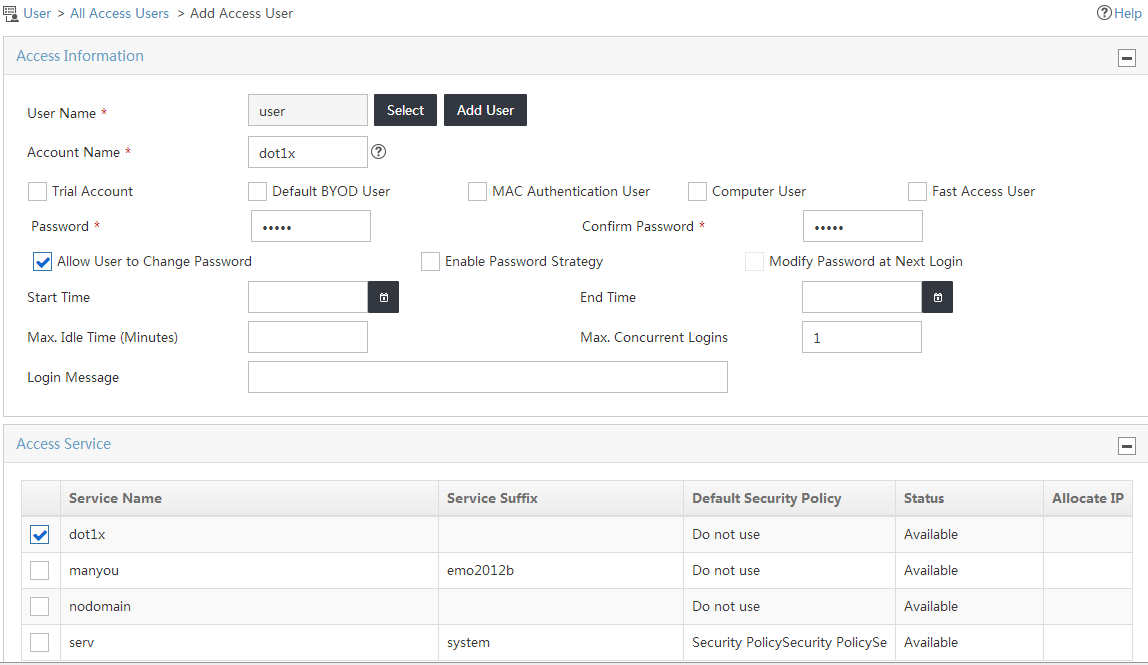This screenshot has height=665, width=1148.
Task: Click the Service Name column header
Action: pyautogui.click(x=250, y=499)
